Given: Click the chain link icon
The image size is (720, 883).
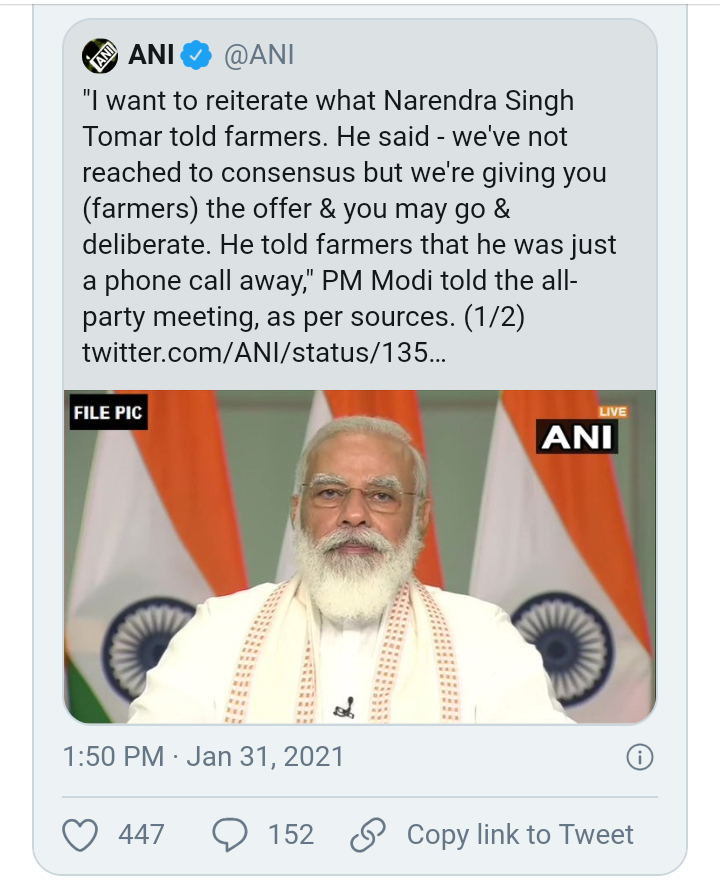Looking at the screenshot, I should (367, 834).
